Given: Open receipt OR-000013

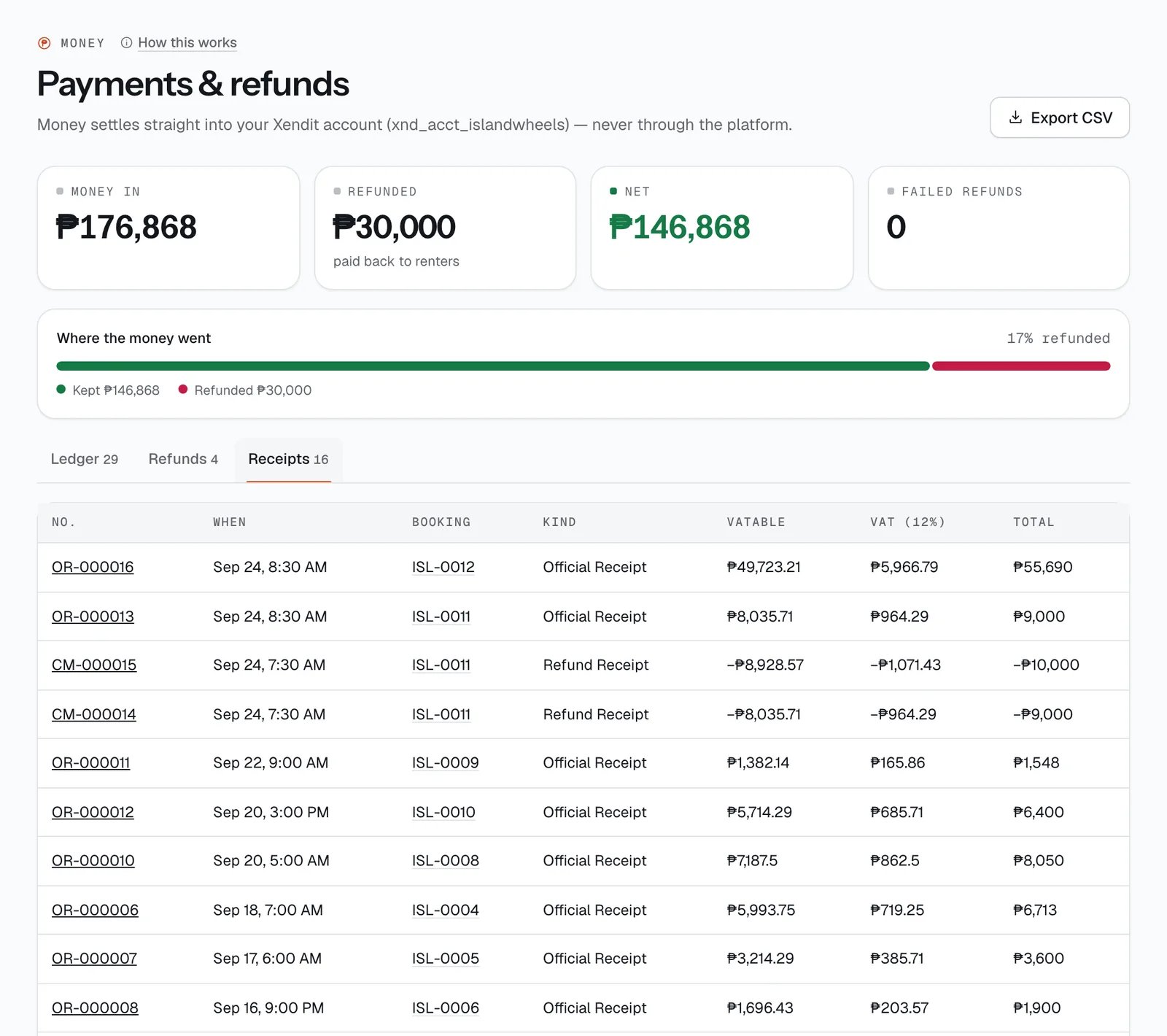Looking at the screenshot, I should [93, 616].
